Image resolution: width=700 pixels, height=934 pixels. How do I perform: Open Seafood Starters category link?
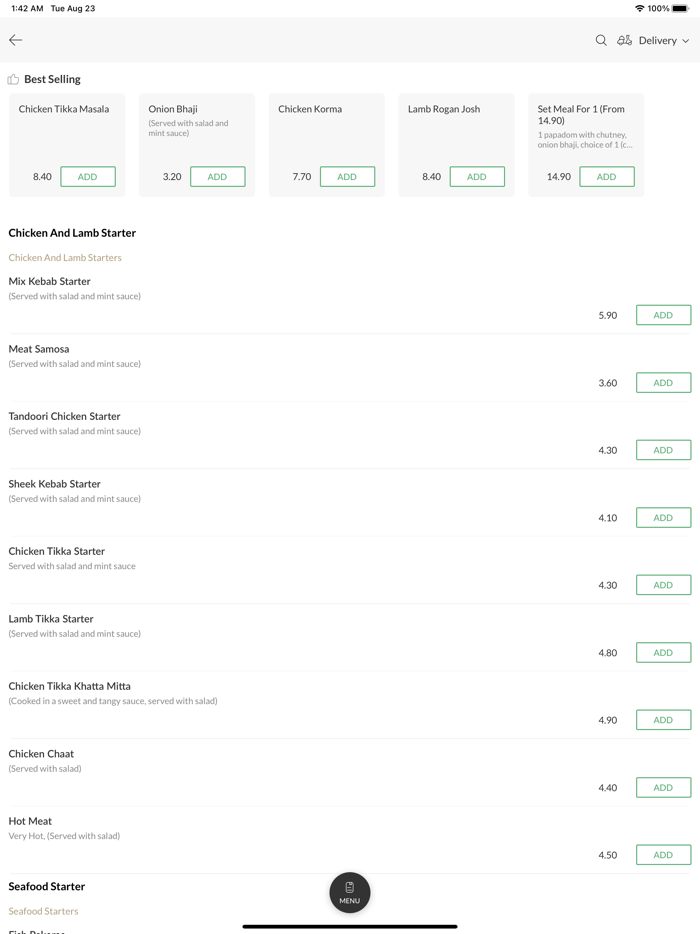43,911
